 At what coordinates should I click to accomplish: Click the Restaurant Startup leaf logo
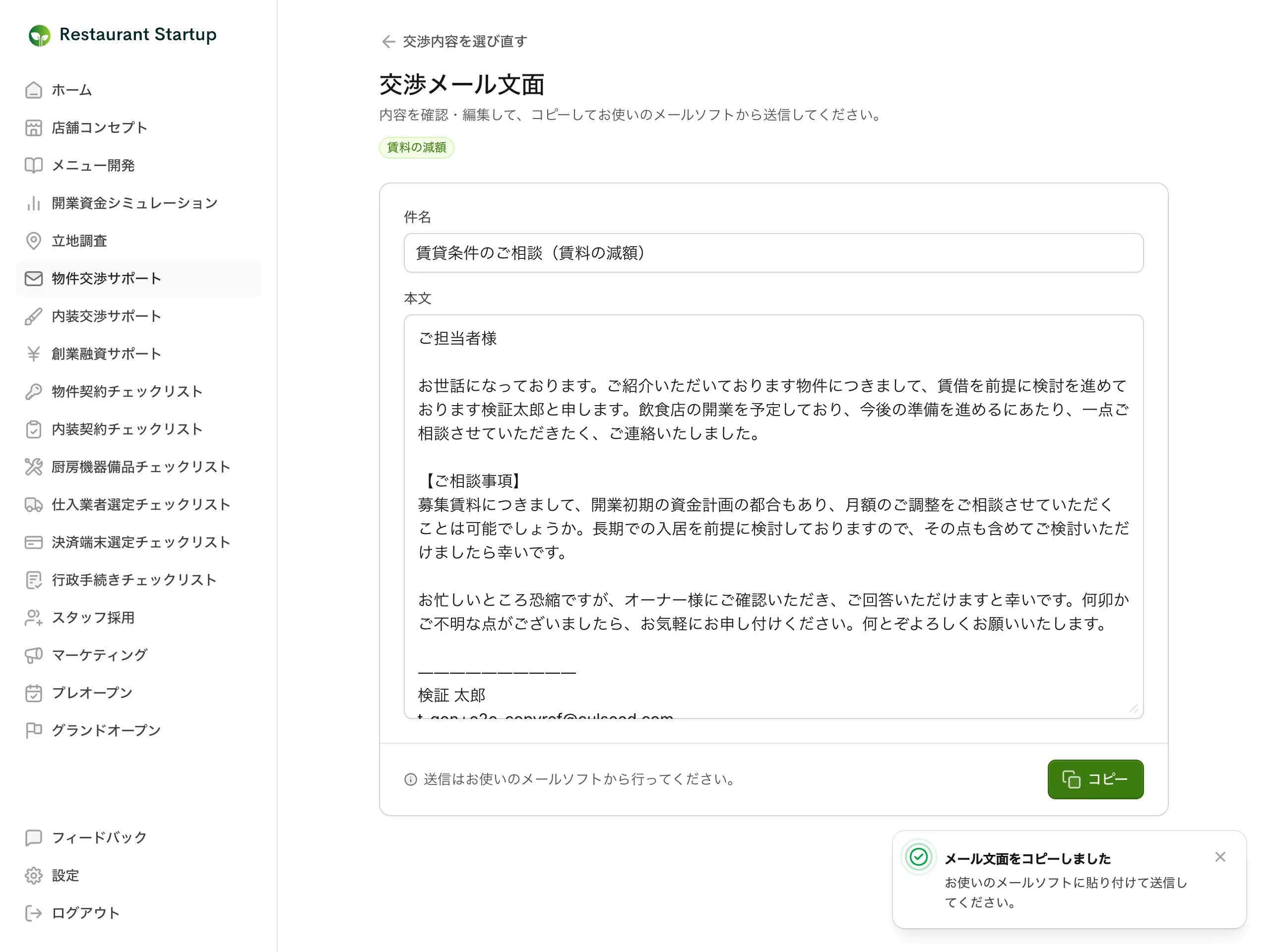pos(39,35)
